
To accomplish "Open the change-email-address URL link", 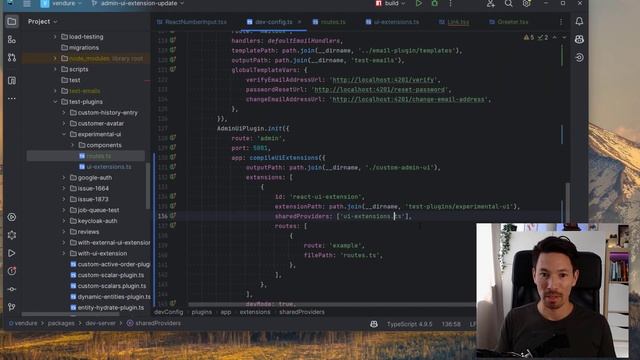I will [408, 99].
